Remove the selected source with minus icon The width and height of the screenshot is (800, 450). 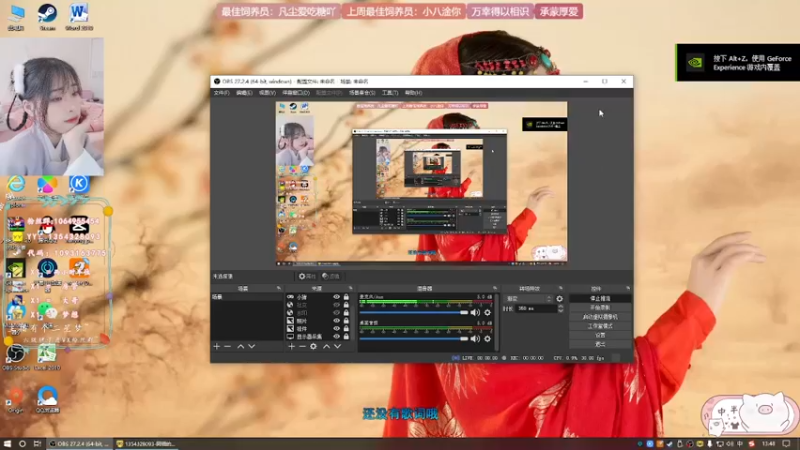click(302, 346)
